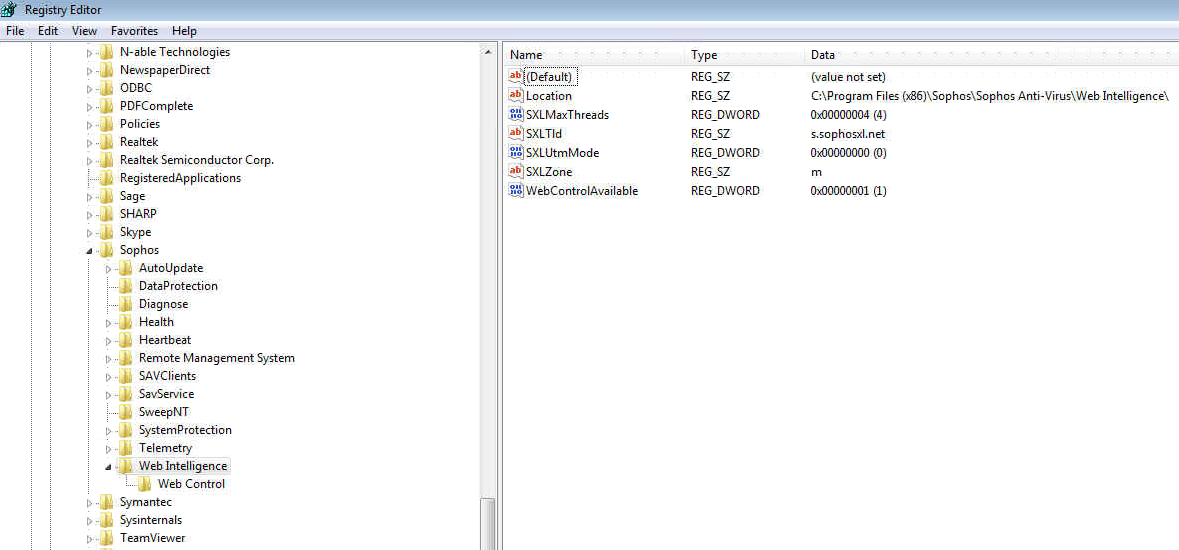Sort values by the Data column header
This screenshot has width=1179, height=550.
click(992, 55)
